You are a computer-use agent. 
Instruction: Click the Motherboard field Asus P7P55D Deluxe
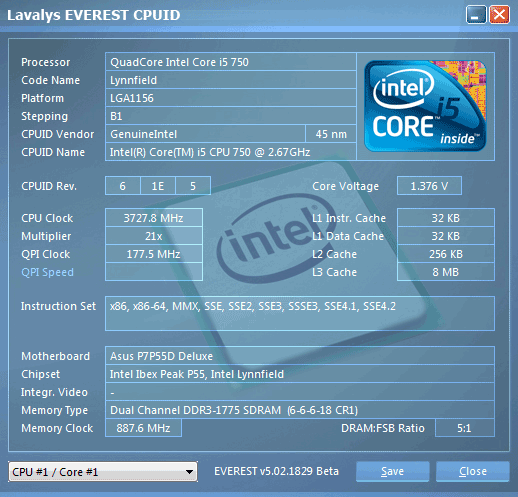[300, 356]
